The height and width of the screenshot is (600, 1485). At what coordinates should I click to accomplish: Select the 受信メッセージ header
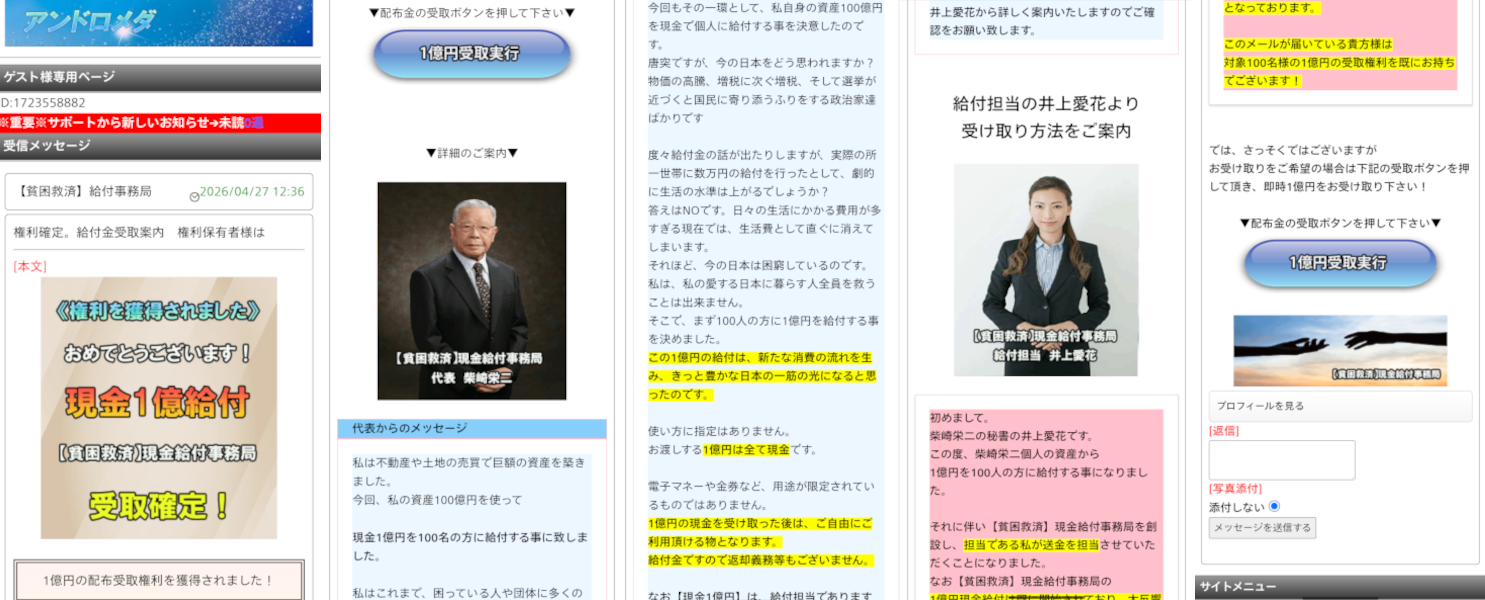coord(160,146)
